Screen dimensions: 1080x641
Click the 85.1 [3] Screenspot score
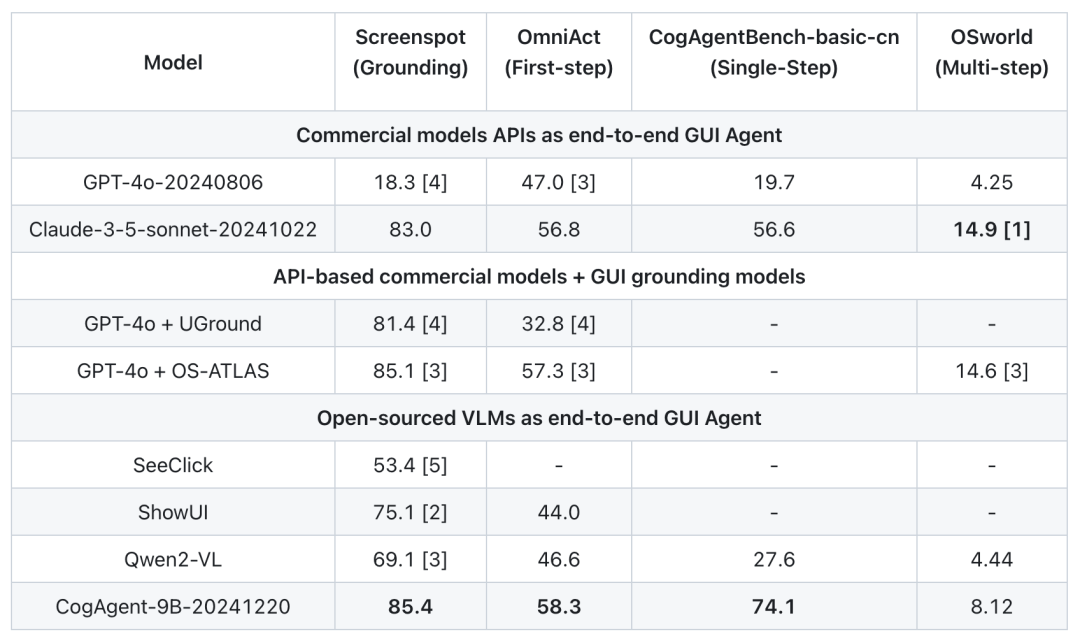click(x=411, y=371)
